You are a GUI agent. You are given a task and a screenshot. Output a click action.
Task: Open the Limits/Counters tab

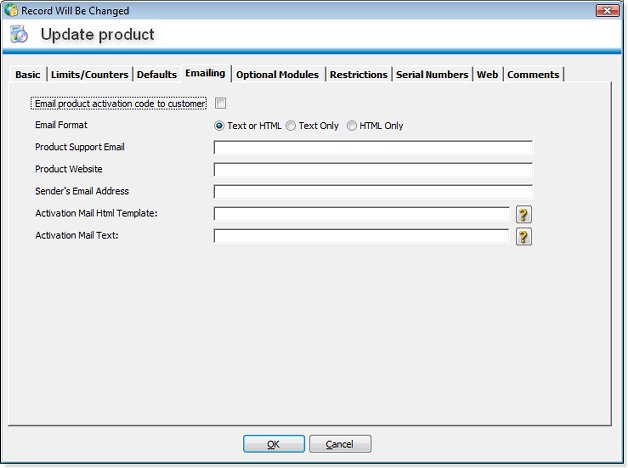pos(91,75)
